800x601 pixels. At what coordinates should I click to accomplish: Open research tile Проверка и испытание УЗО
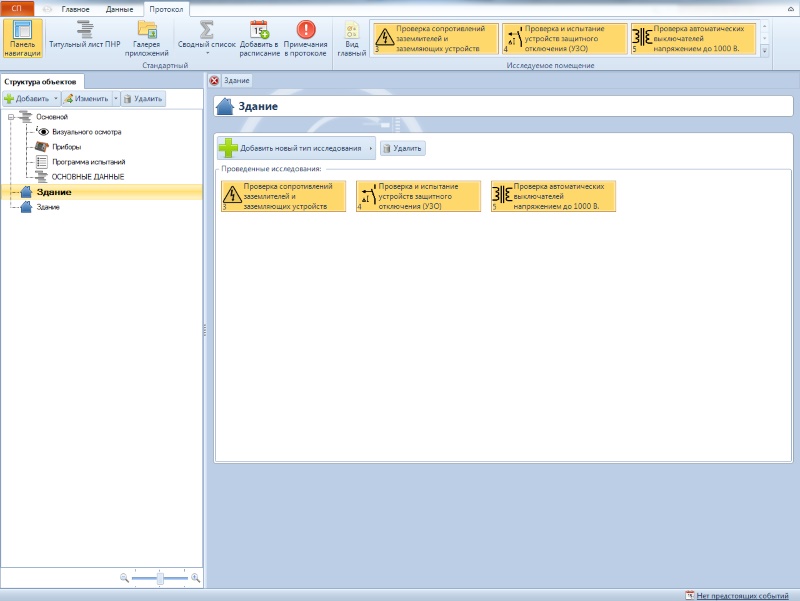click(x=418, y=196)
